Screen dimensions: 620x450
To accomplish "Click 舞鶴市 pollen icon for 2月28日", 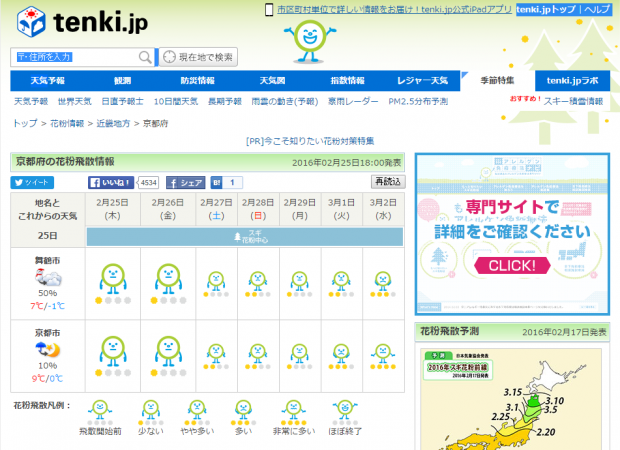I will click(258, 281).
